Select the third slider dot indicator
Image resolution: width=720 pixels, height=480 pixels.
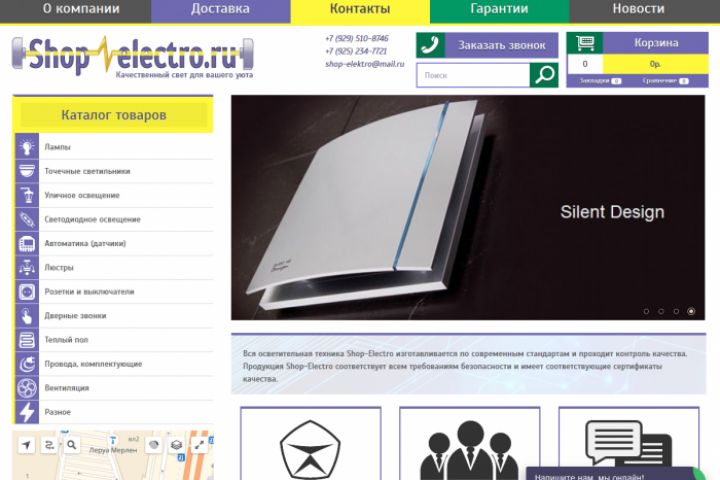(676, 311)
